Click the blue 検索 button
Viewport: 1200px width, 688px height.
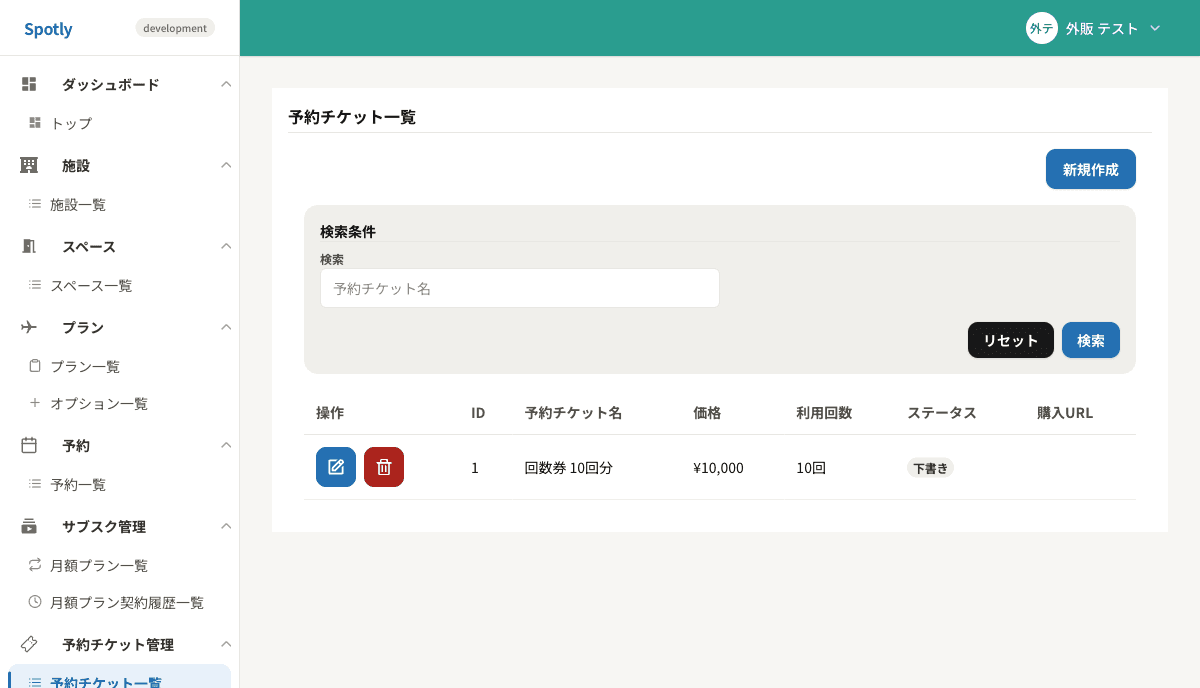(1091, 340)
